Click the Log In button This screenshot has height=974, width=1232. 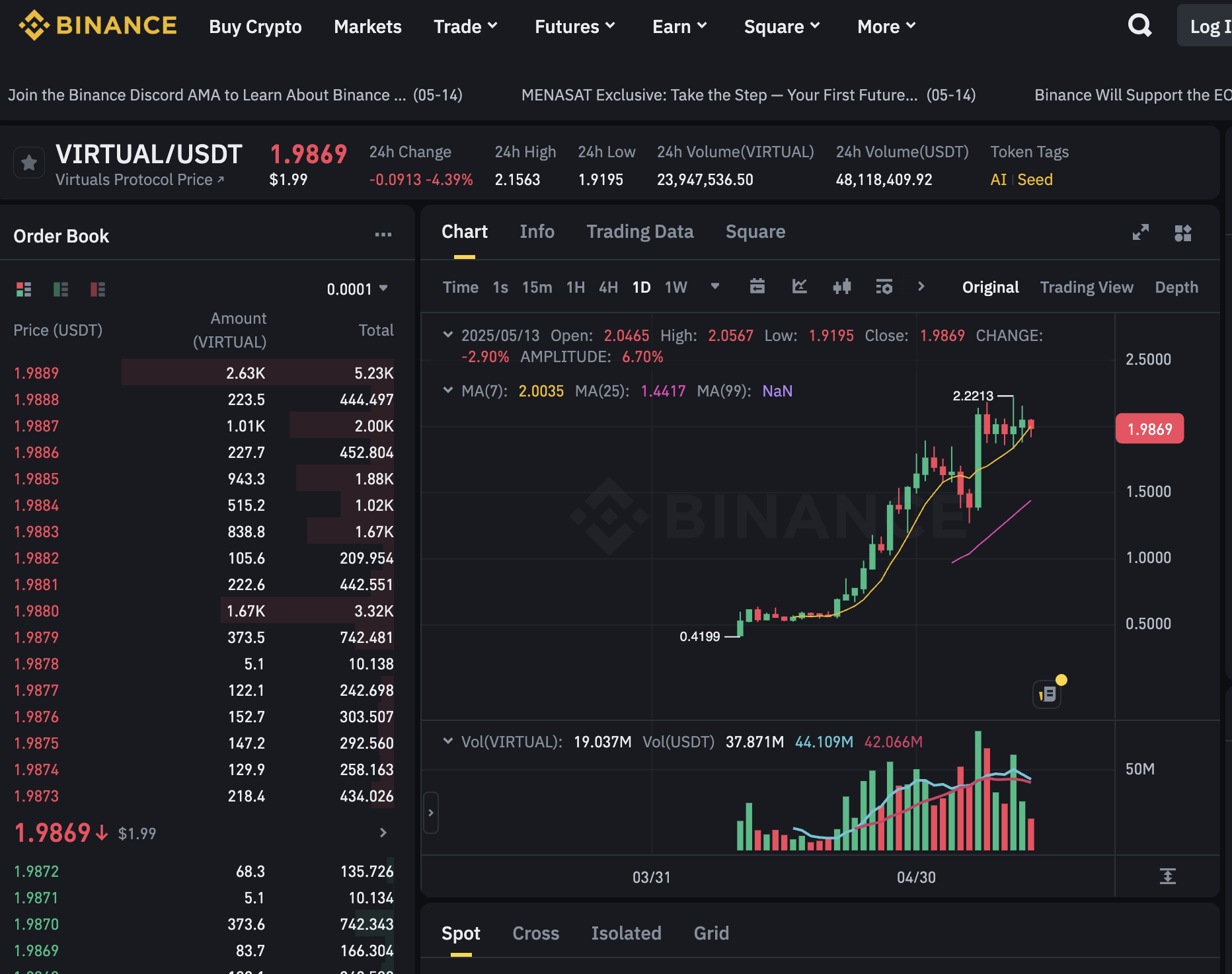[x=1205, y=26]
